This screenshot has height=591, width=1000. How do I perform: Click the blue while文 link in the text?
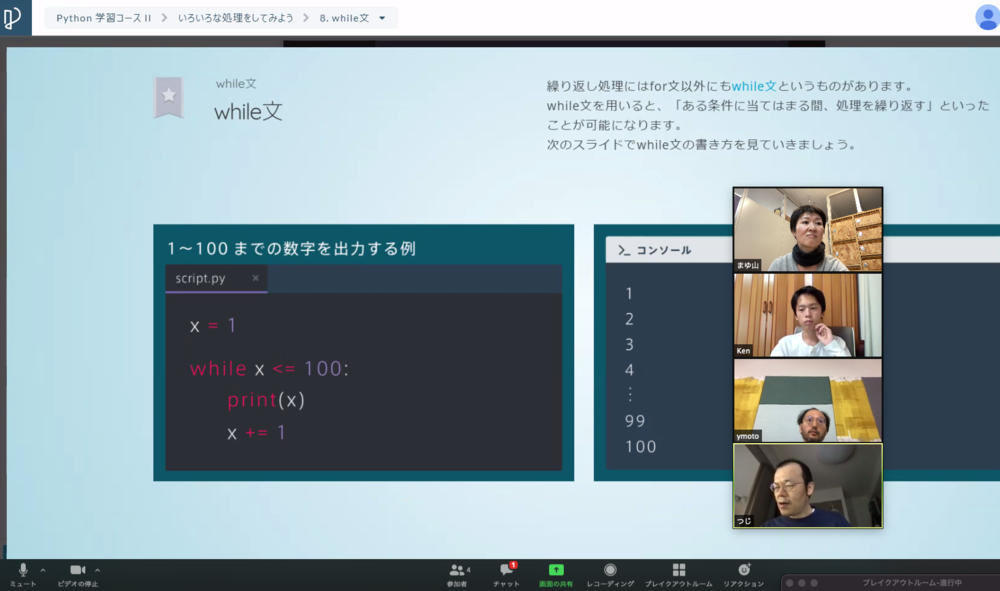pos(754,86)
